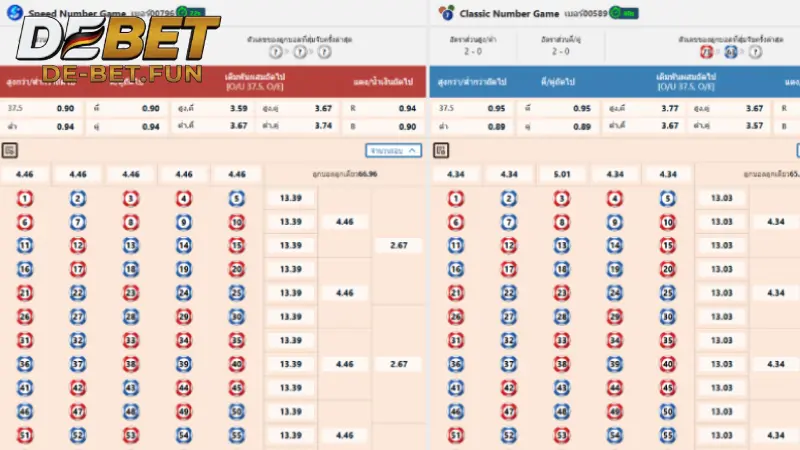Select ball 13 in Speed Number Game
Viewport: 800px width, 450px height.
131,245
